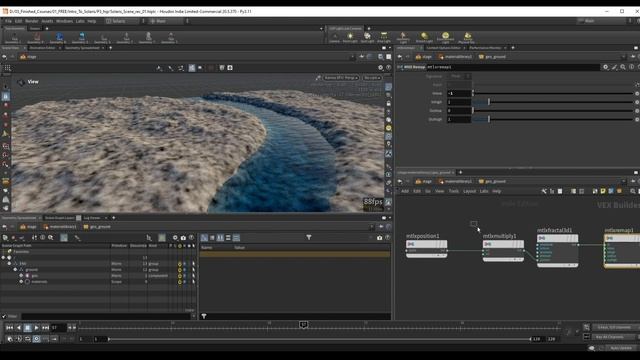Toggle the yellow activation icon on the materials row
Screen dimensions: 640x360
click(x=180, y=282)
